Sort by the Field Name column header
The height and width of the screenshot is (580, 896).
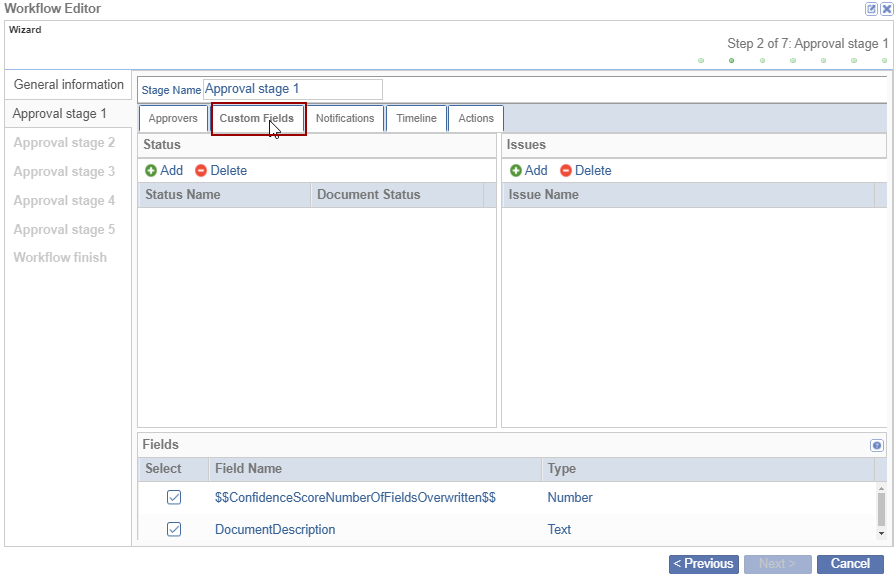pos(249,469)
